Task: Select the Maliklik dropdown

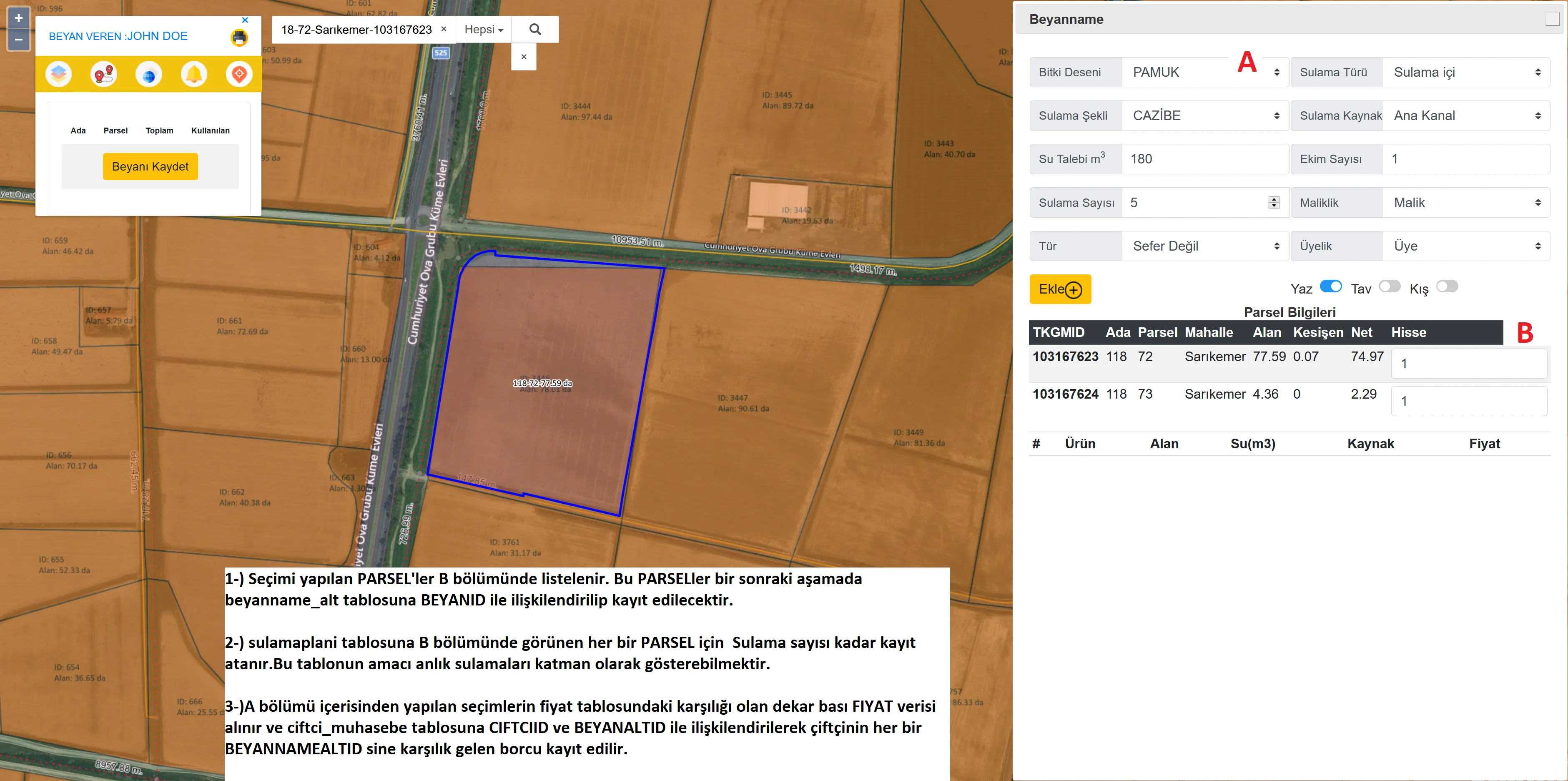Action: coord(1465,203)
